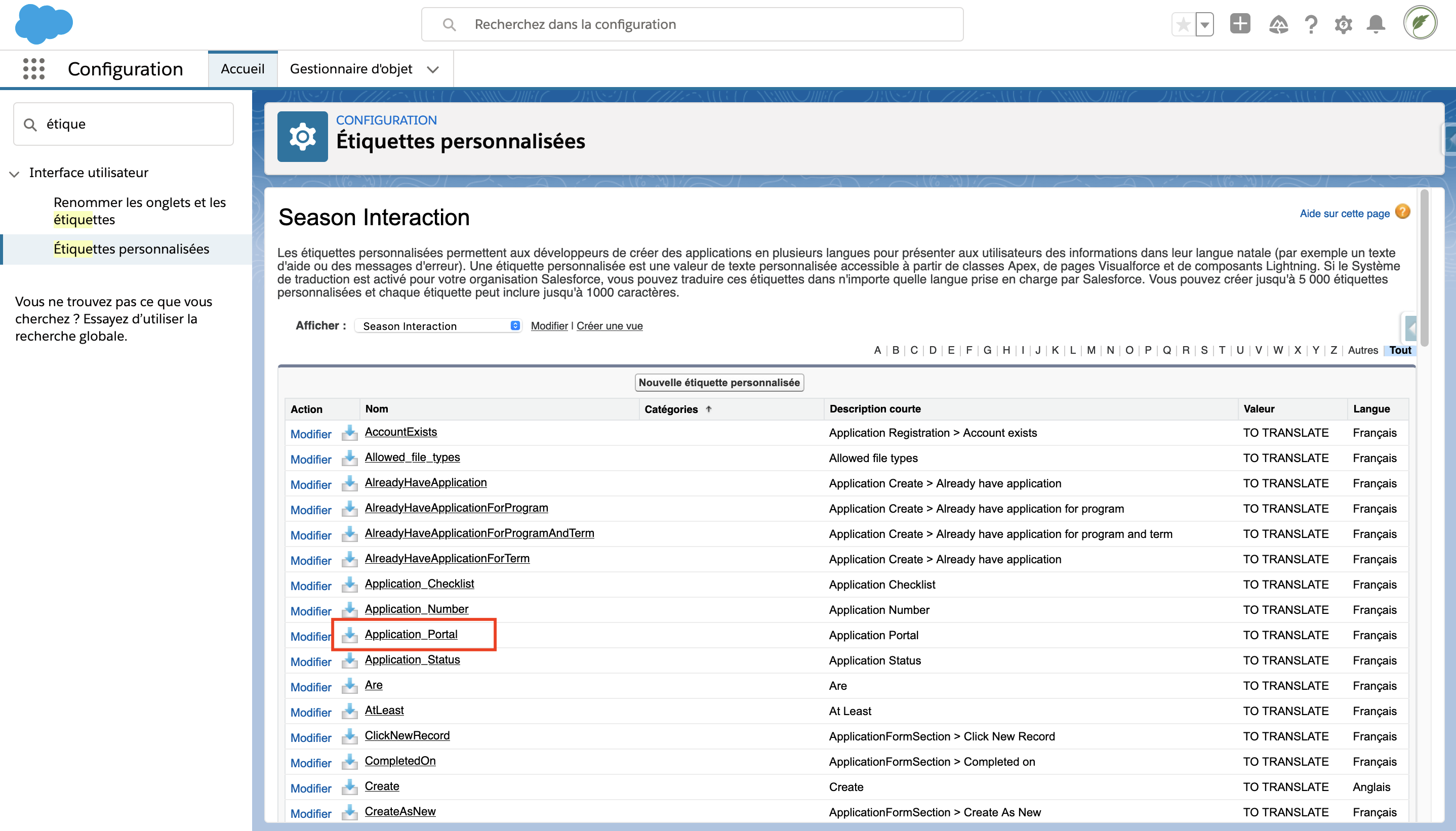Expand the Gestionnaire d'objet tab menu
Image resolution: width=1456 pixels, height=831 pixels.
coord(433,70)
